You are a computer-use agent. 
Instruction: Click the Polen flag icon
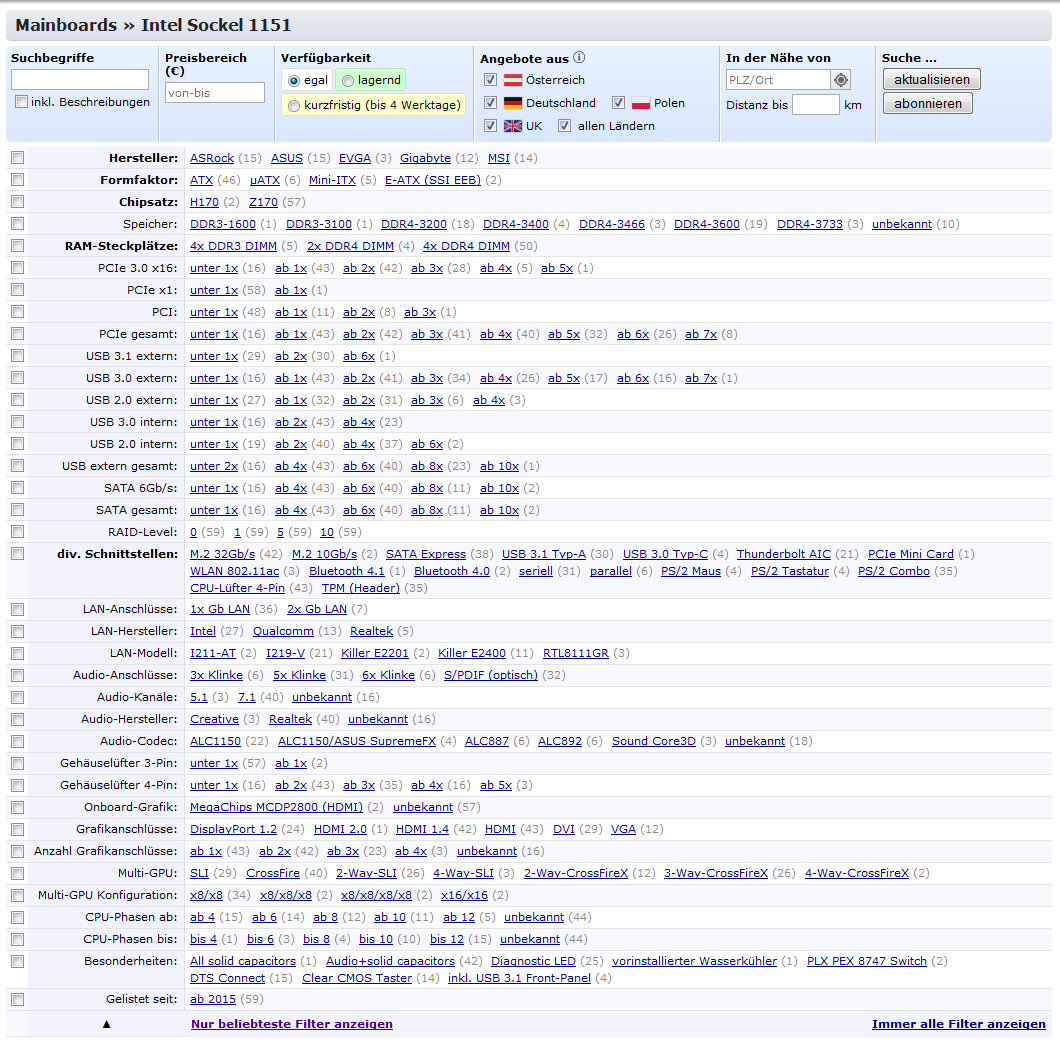click(641, 103)
